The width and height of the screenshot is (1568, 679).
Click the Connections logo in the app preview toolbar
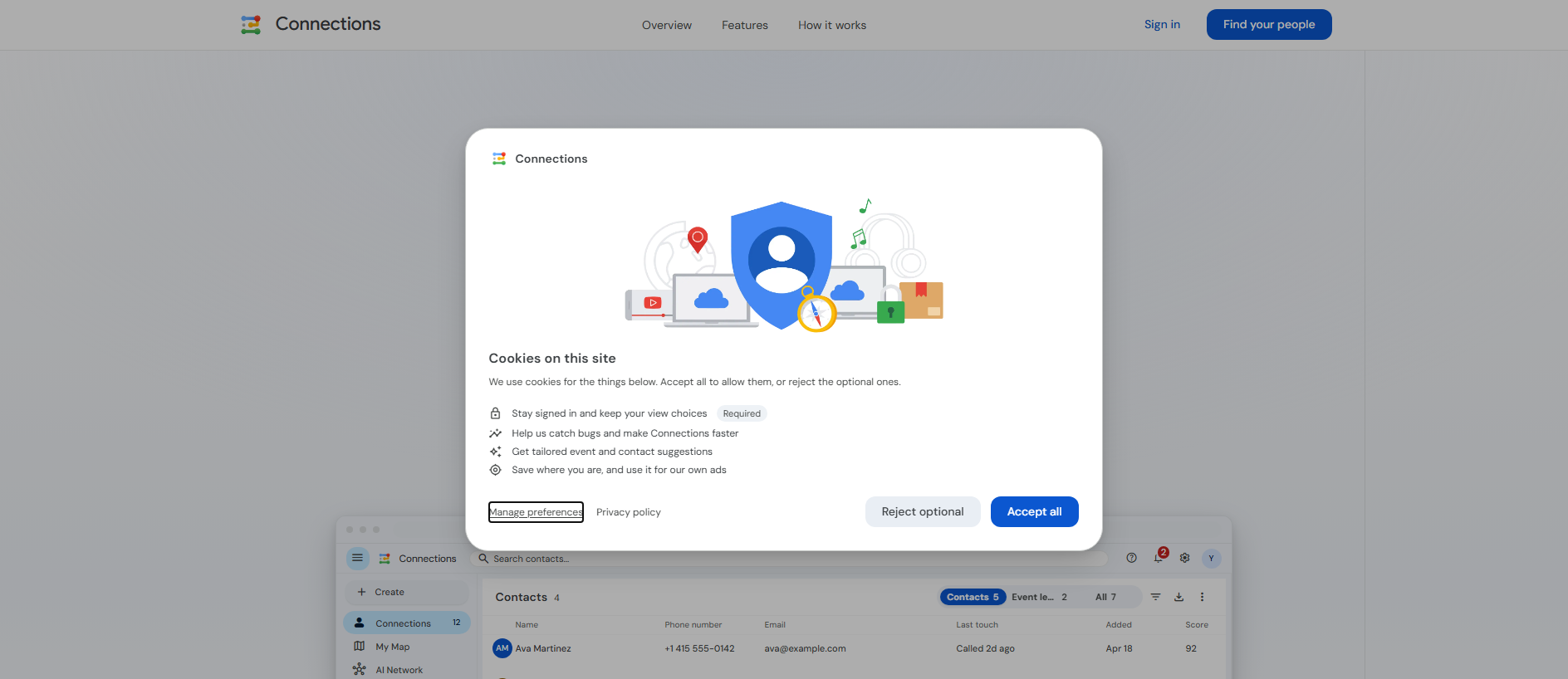[418, 559]
